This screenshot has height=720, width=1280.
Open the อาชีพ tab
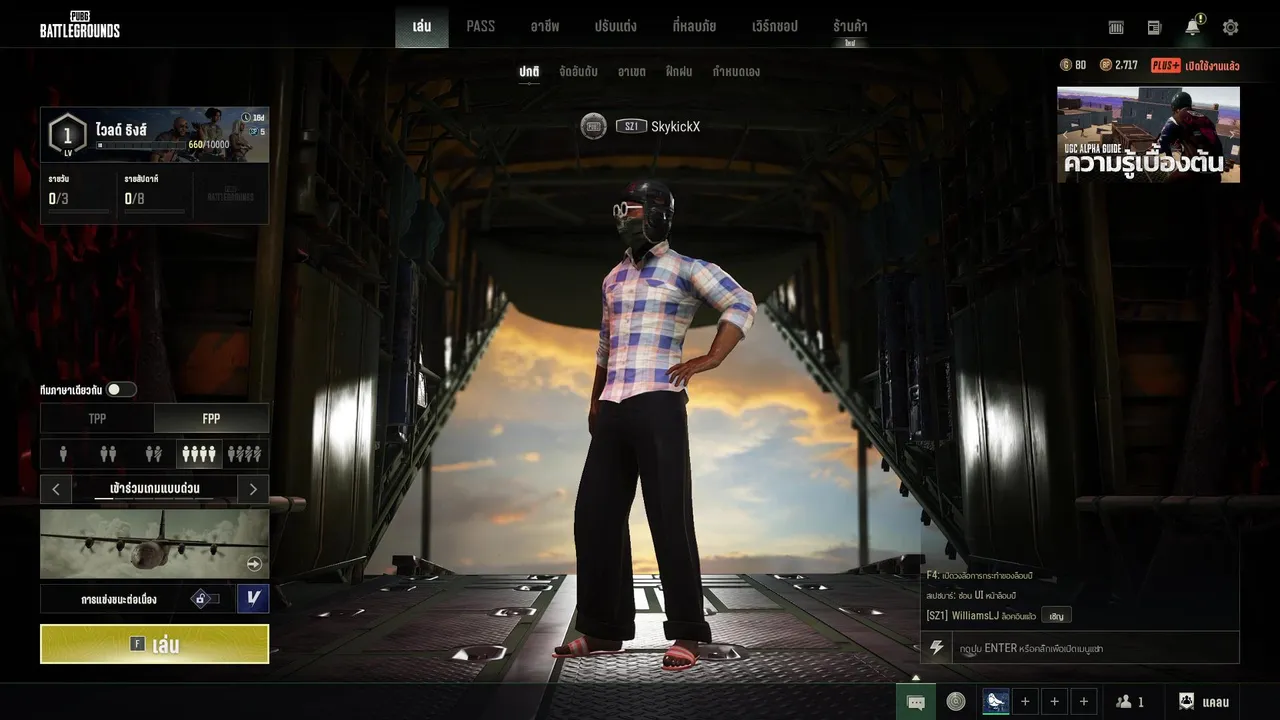[543, 26]
